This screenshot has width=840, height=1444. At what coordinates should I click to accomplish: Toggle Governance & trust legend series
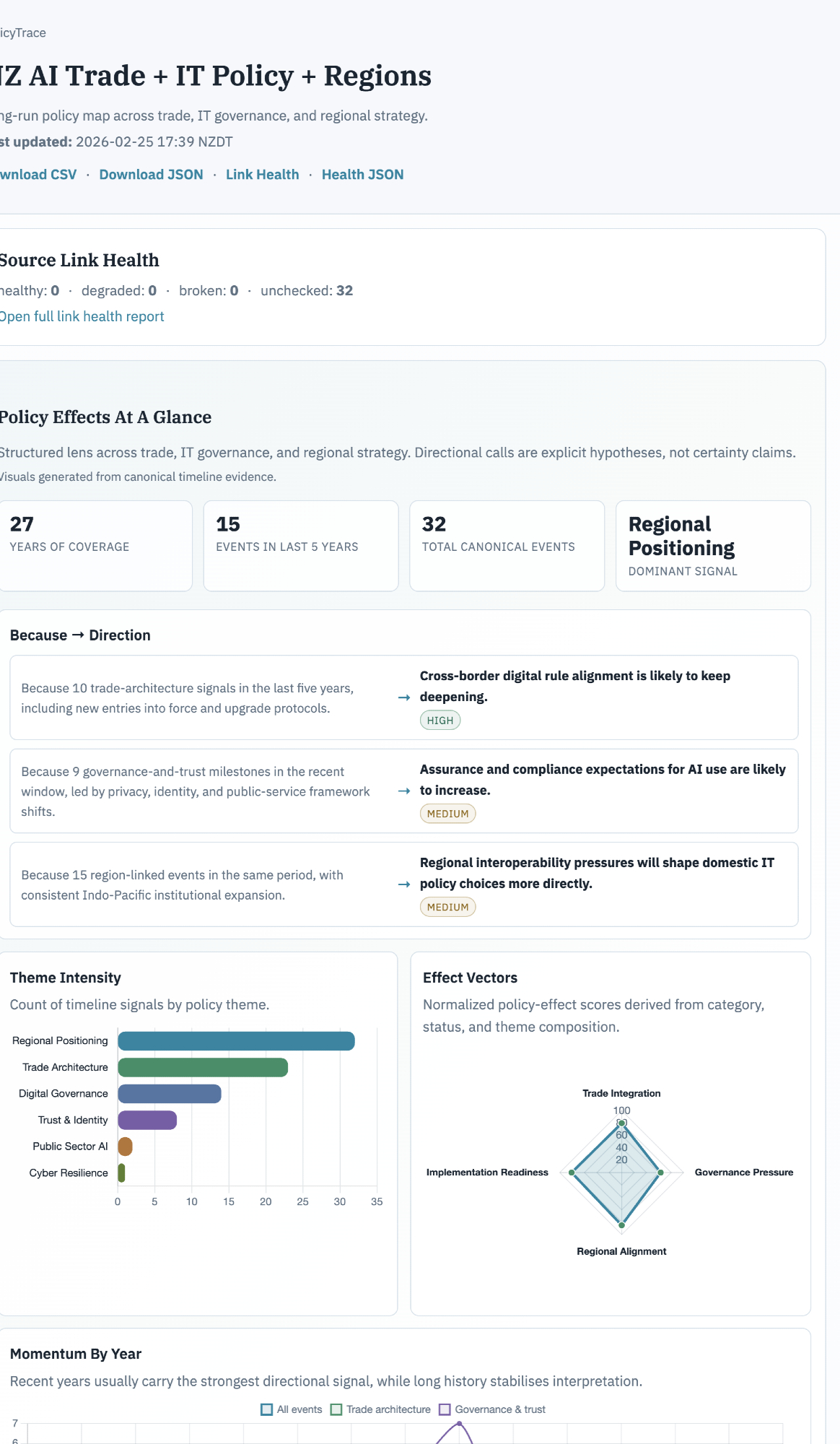click(x=445, y=1409)
